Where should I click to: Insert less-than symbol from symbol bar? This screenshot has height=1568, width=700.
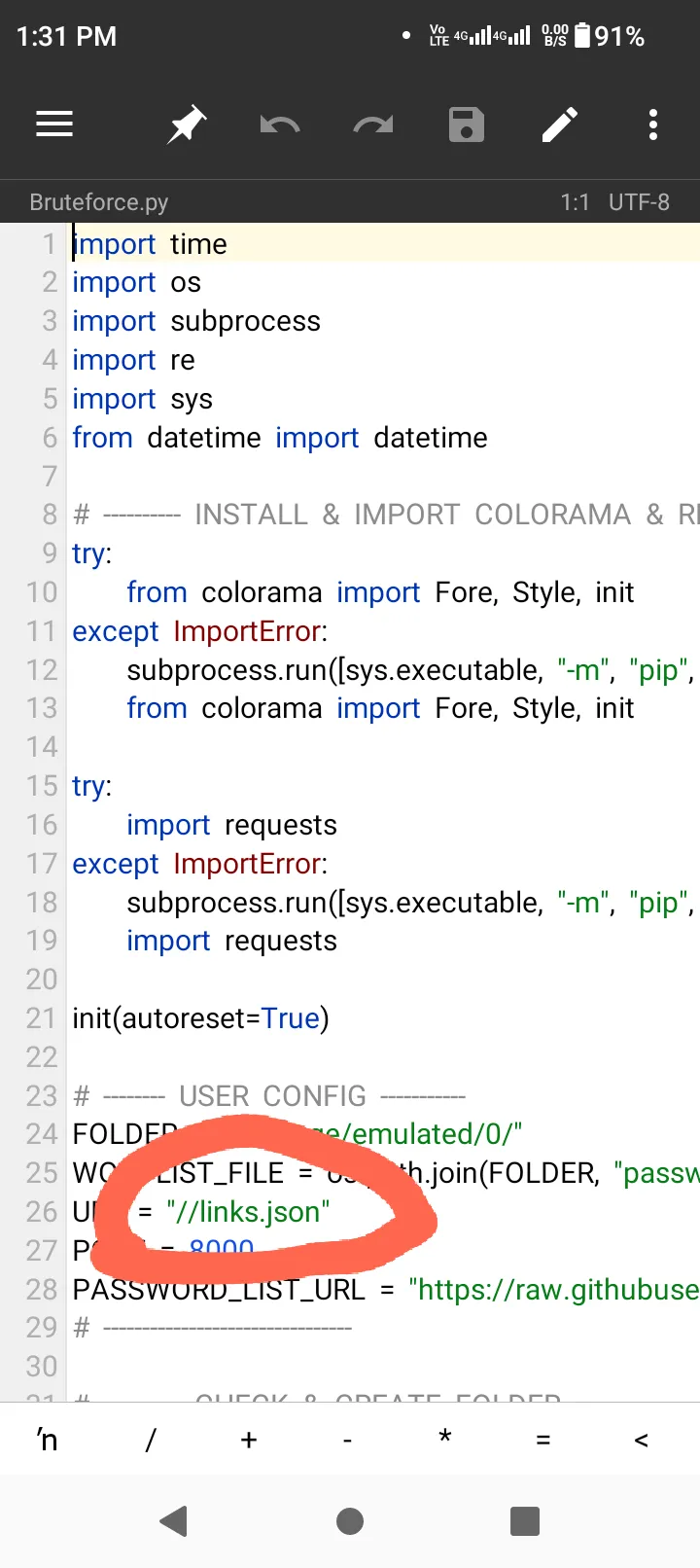pos(641,1440)
